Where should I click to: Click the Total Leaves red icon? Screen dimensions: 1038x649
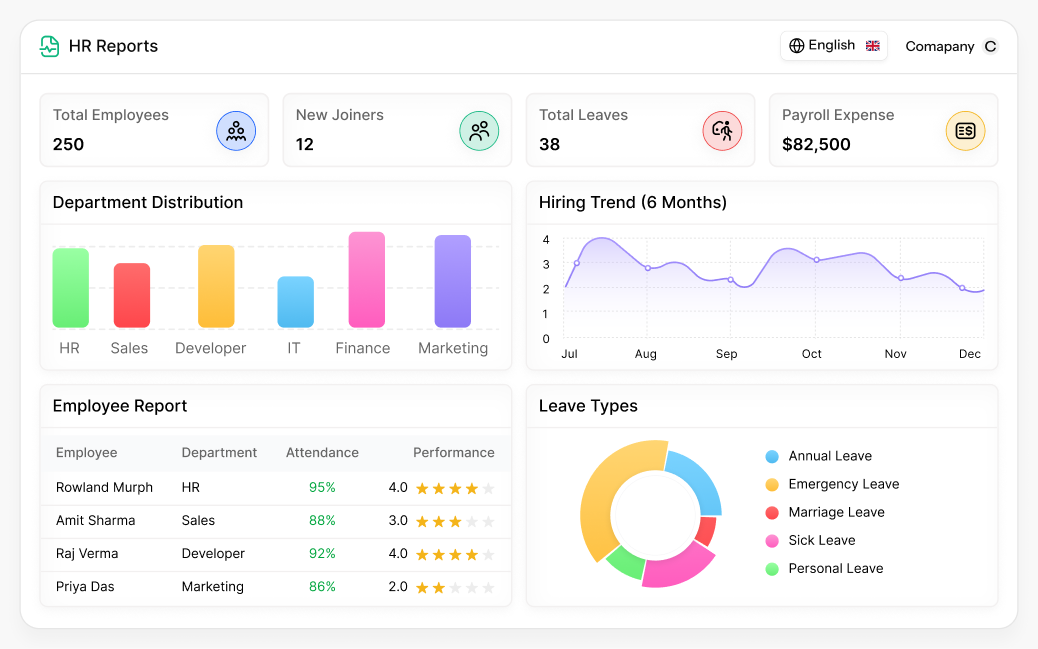click(722, 131)
